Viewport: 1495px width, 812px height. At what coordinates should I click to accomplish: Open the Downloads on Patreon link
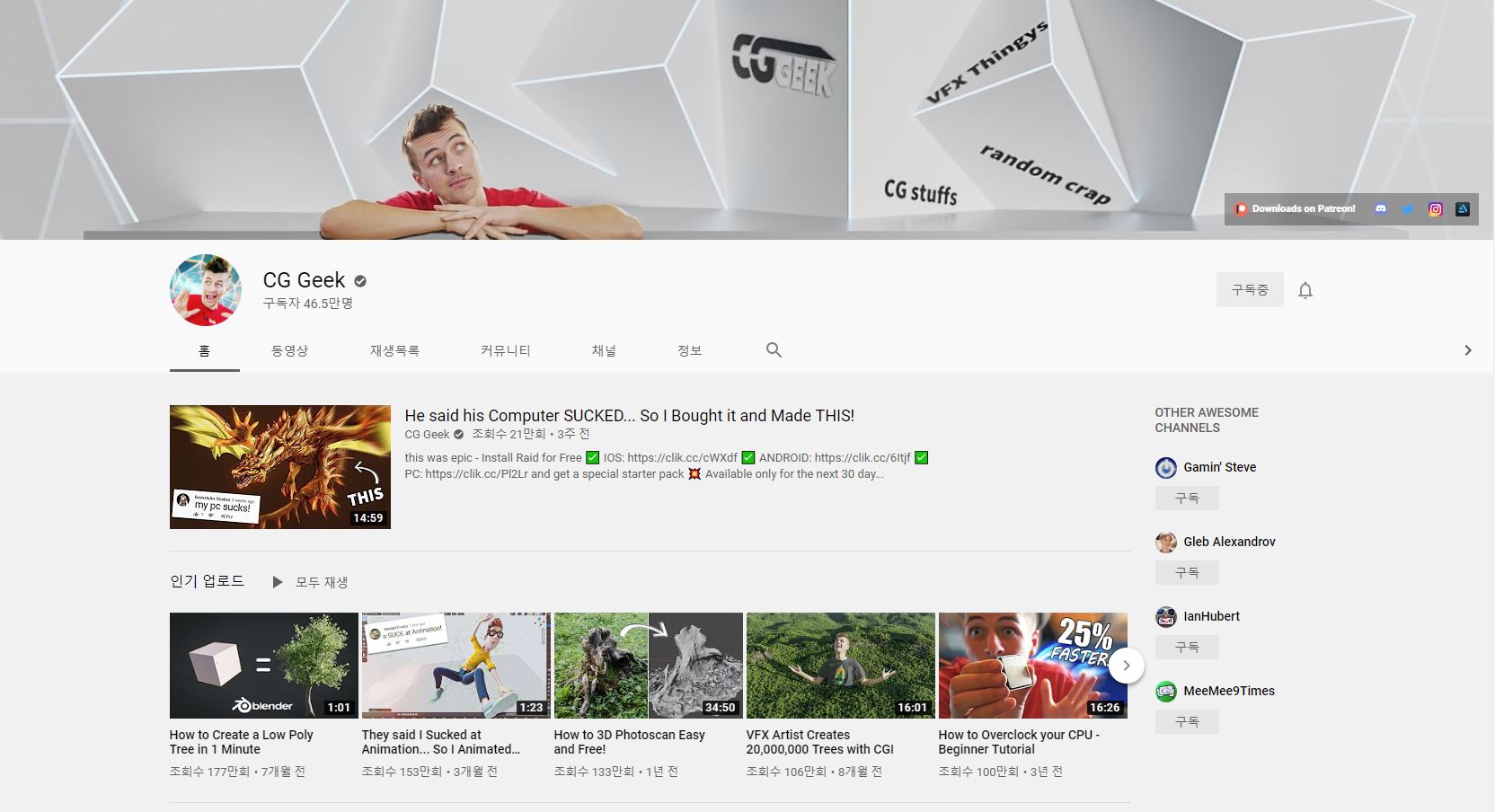(x=1304, y=209)
